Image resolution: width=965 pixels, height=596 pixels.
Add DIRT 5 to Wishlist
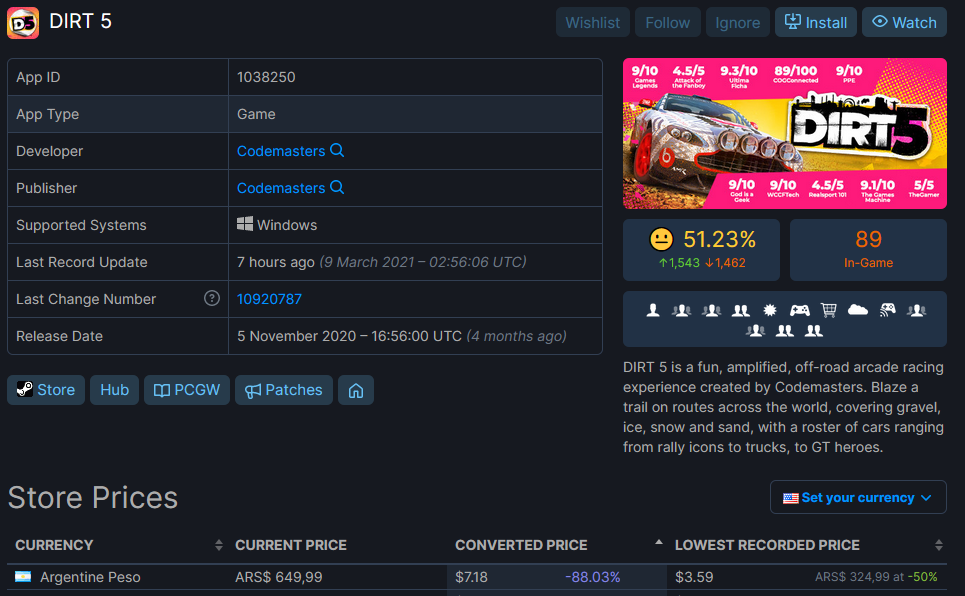click(x=593, y=23)
